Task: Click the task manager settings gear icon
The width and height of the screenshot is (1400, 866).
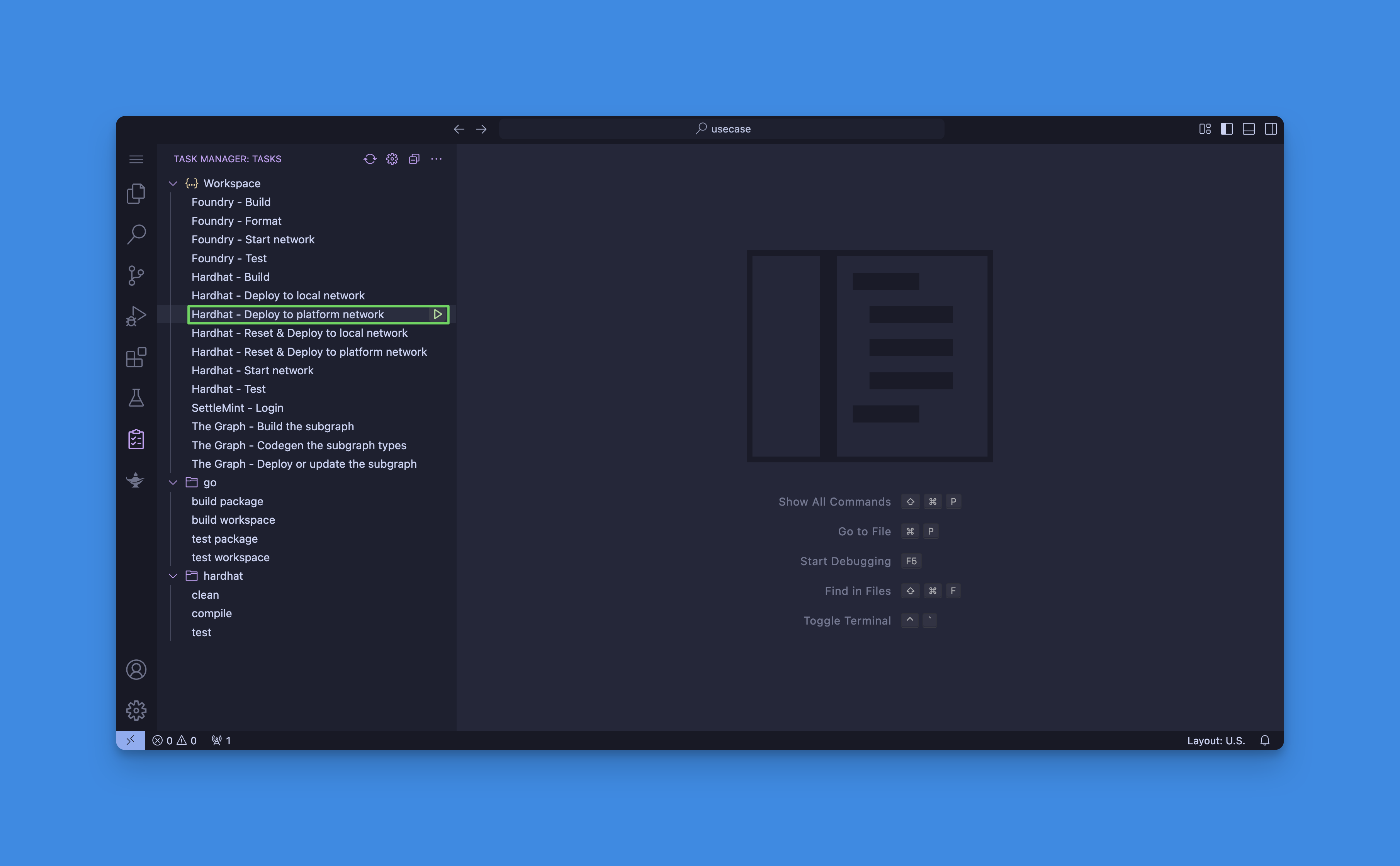Action: pos(392,159)
